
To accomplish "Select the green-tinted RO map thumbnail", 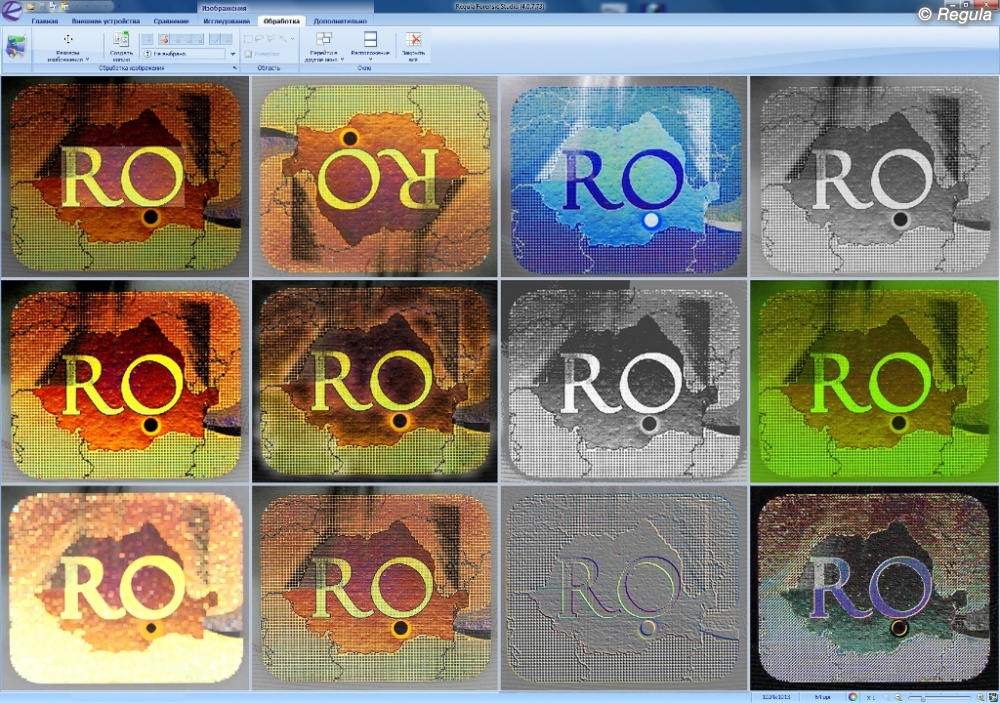I will pyautogui.click(x=874, y=378).
